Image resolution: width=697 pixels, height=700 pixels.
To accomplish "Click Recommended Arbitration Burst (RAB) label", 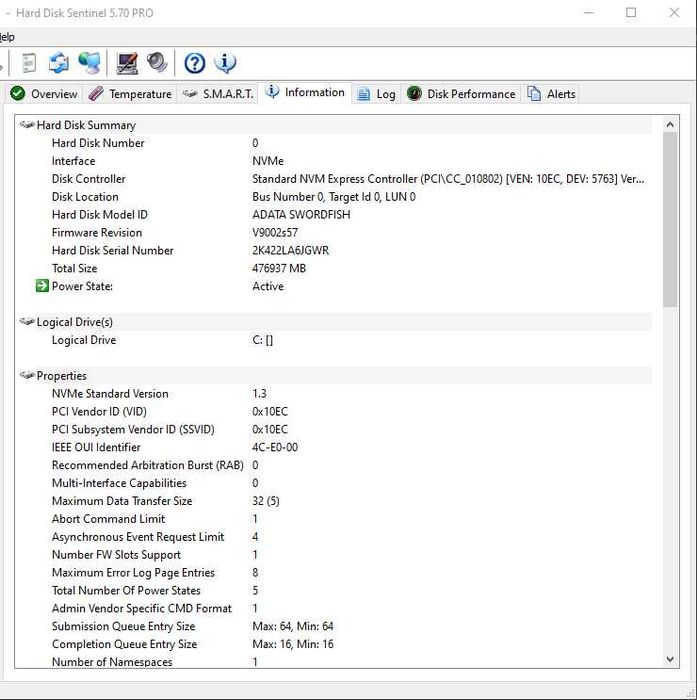I will [148, 465].
